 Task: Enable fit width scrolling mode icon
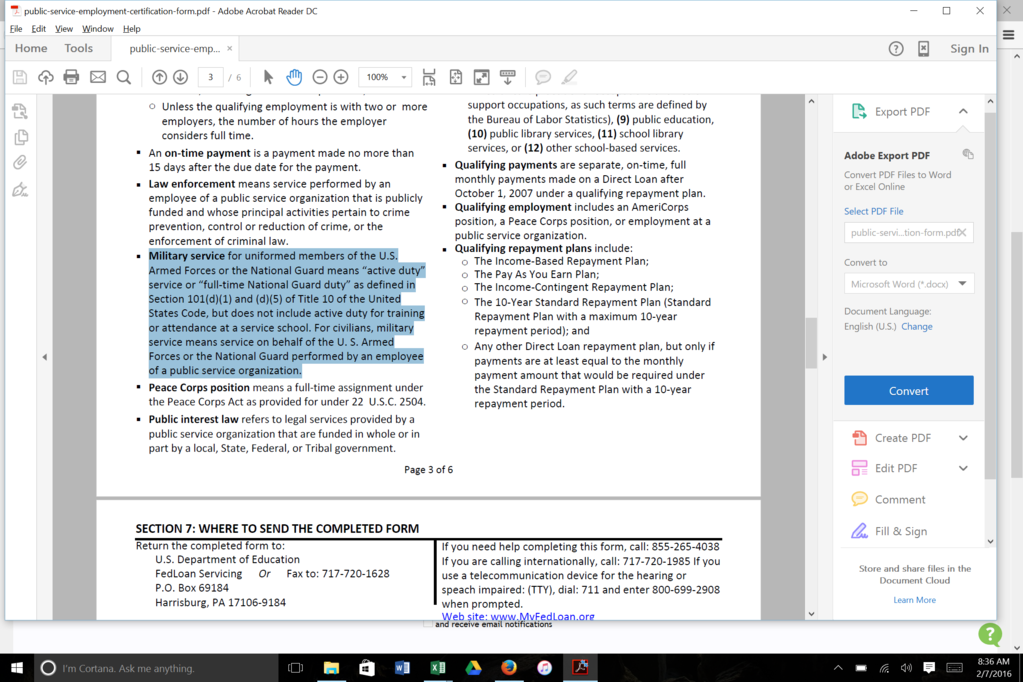pos(429,77)
